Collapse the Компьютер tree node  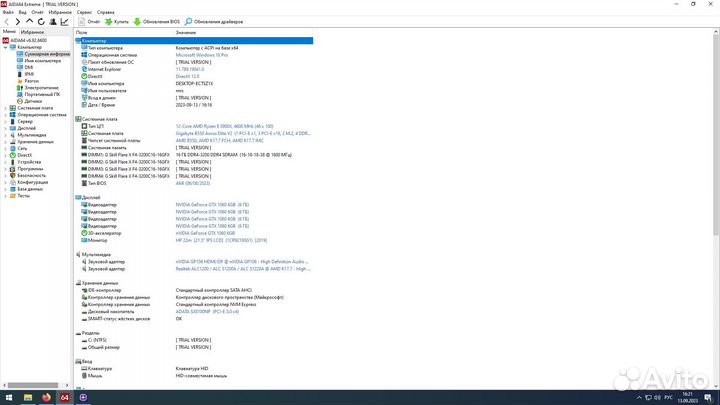pyautogui.click(x=6, y=47)
